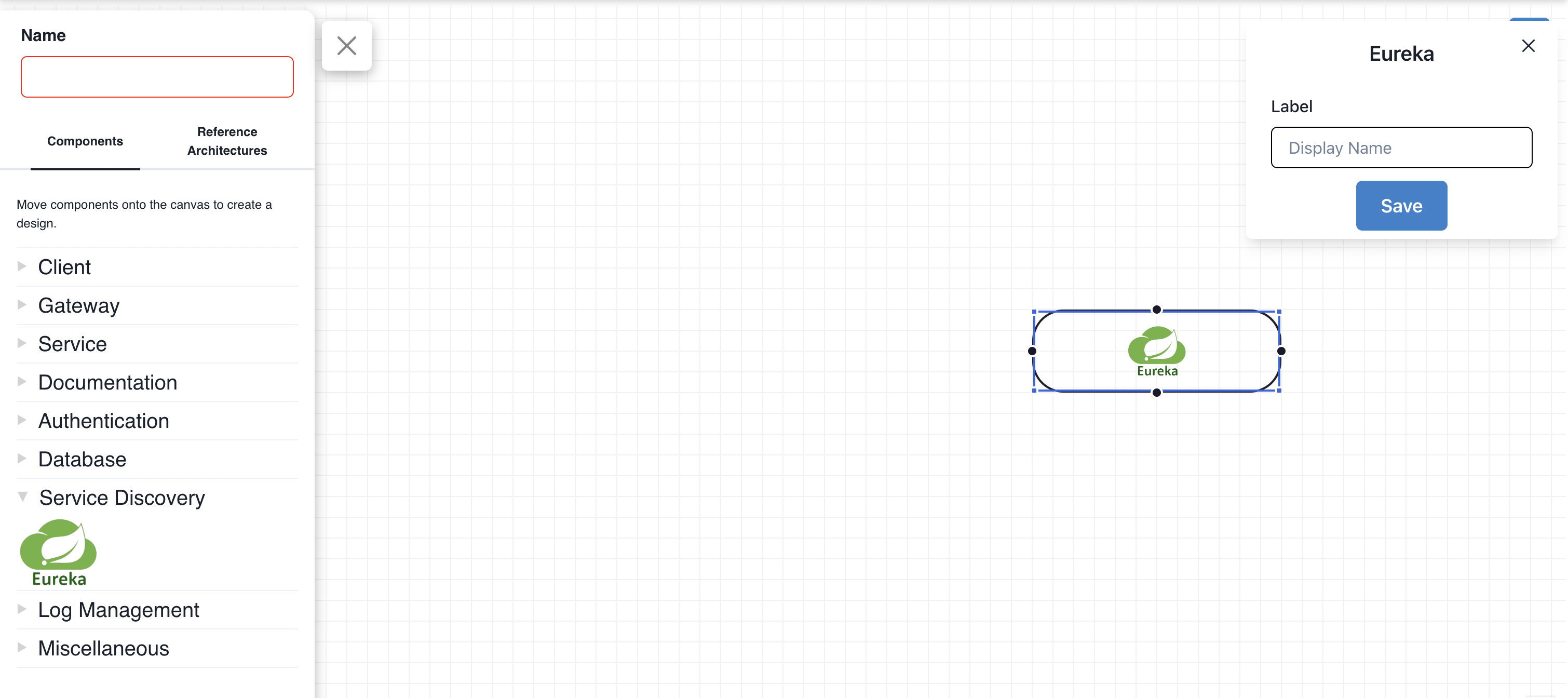Expand the Service components section
This screenshot has height=698, width=1568.
(x=22, y=343)
